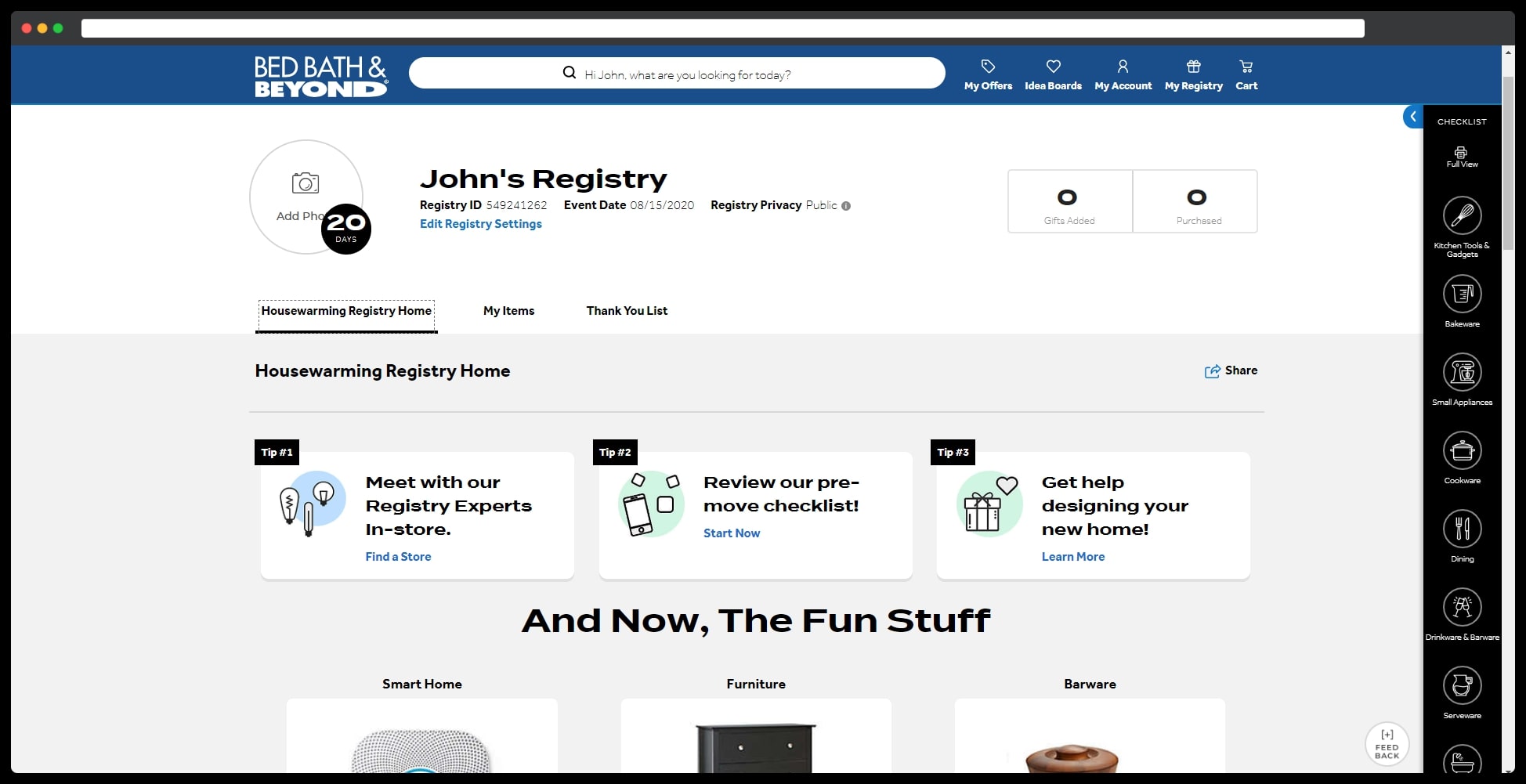
Task: Click the site search field
Action: coord(677,73)
